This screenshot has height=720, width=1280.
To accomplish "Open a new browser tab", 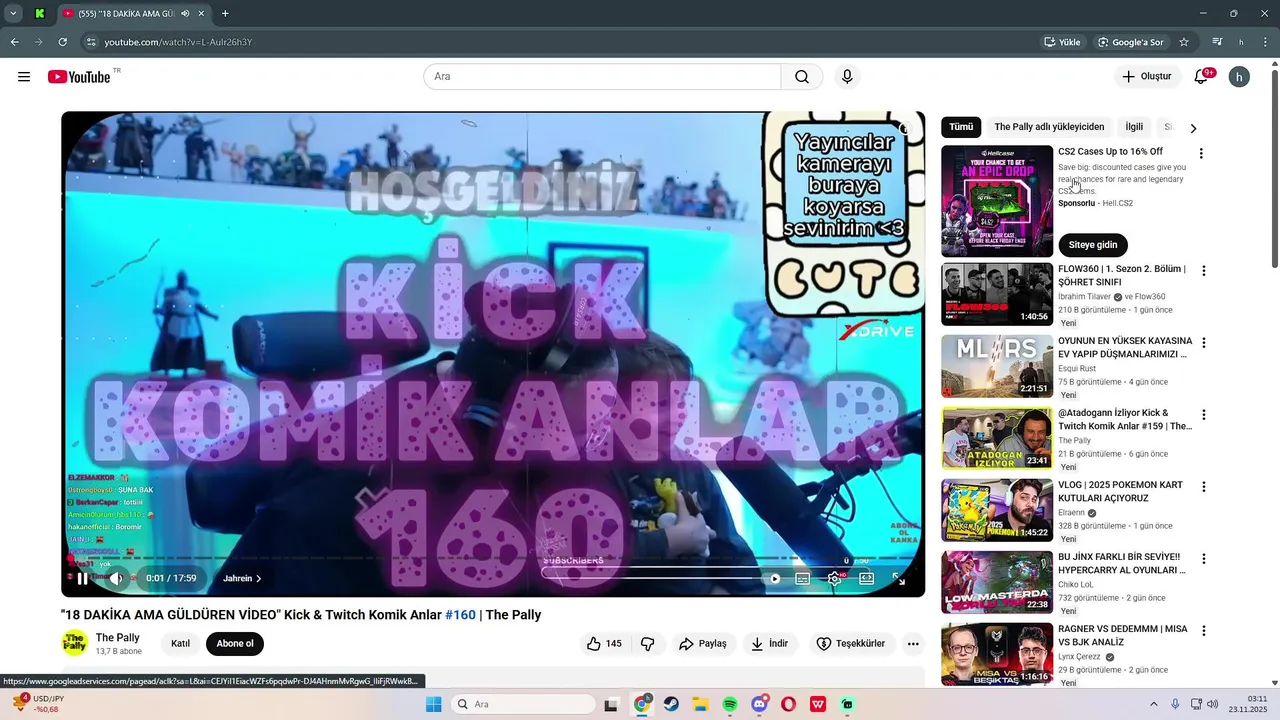I will click(225, 14).
